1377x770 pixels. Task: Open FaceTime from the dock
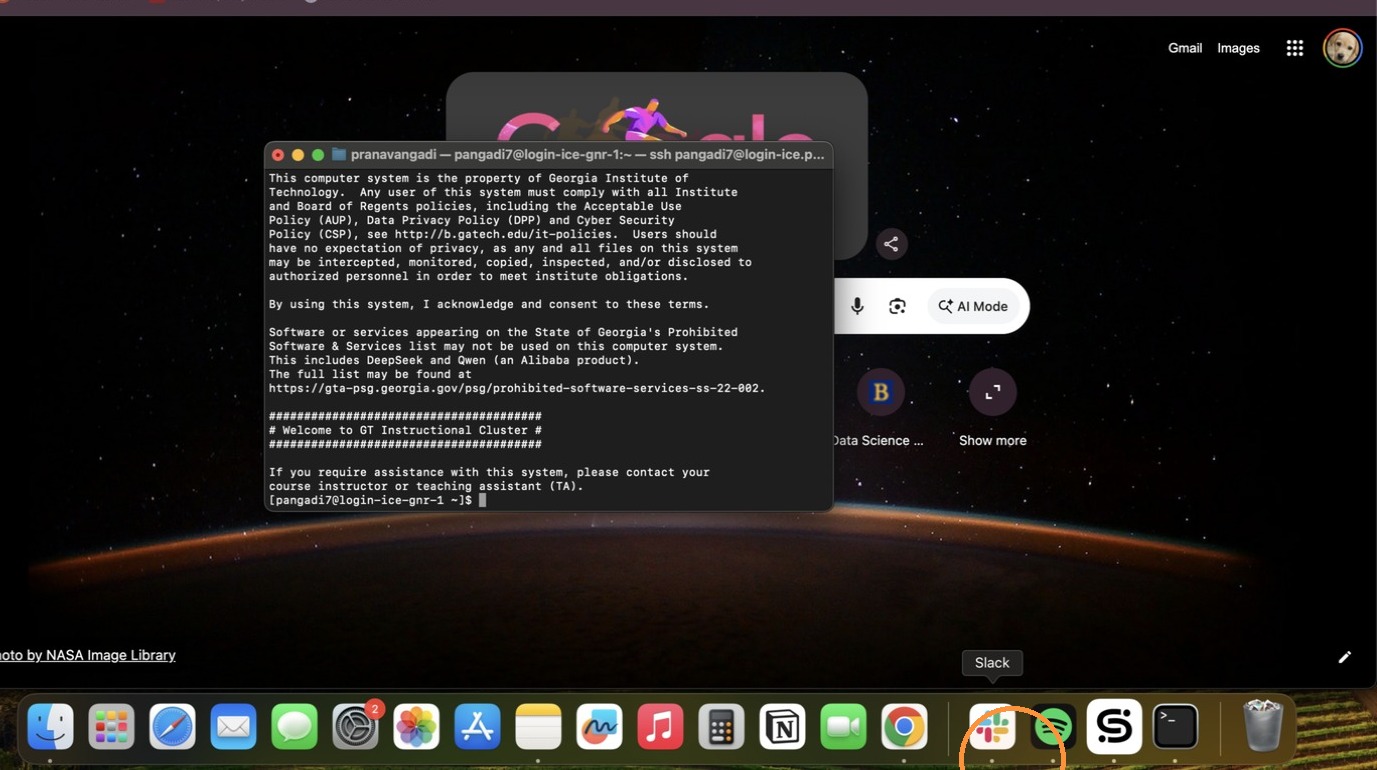coord(843,727)
